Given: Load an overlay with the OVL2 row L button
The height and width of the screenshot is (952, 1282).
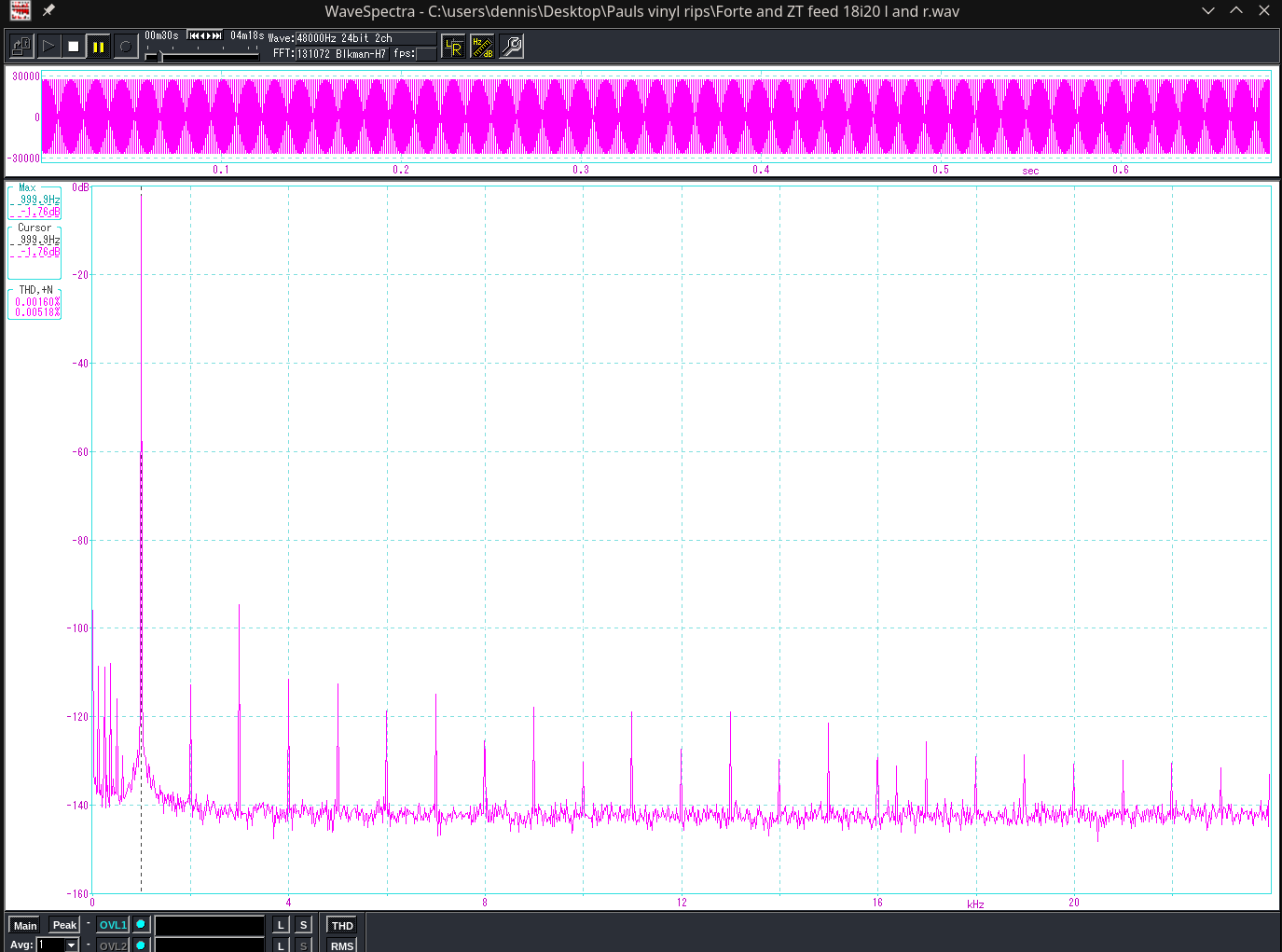Looking at the screenshot, I should pos(281,945).
